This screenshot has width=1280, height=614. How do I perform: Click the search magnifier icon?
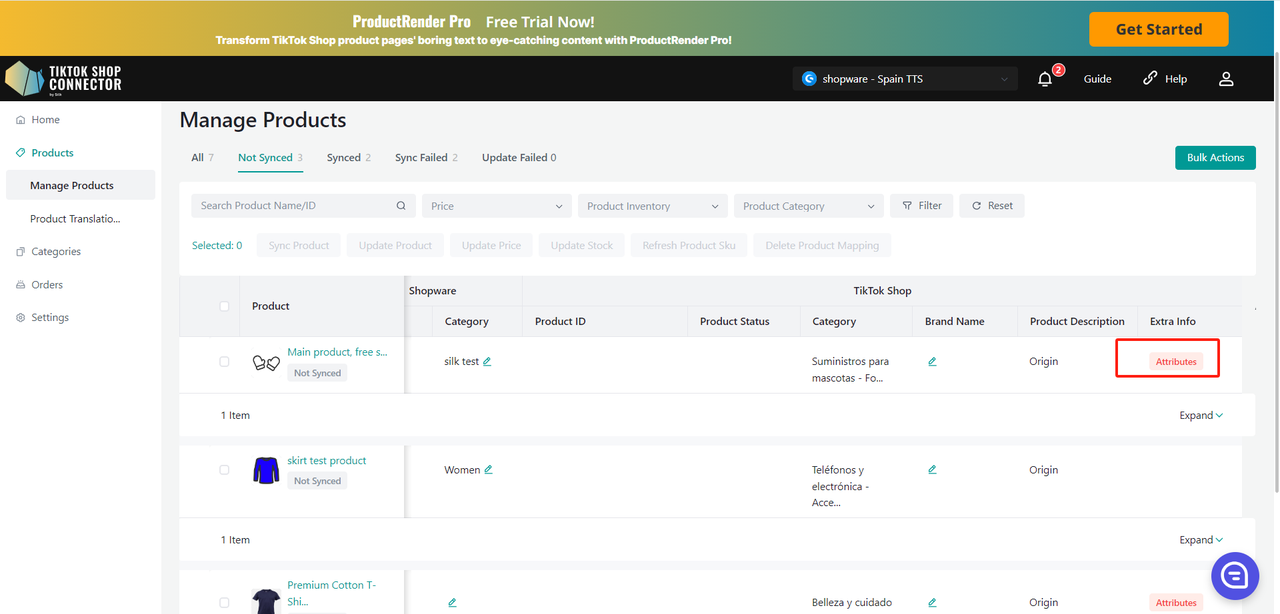401,206
